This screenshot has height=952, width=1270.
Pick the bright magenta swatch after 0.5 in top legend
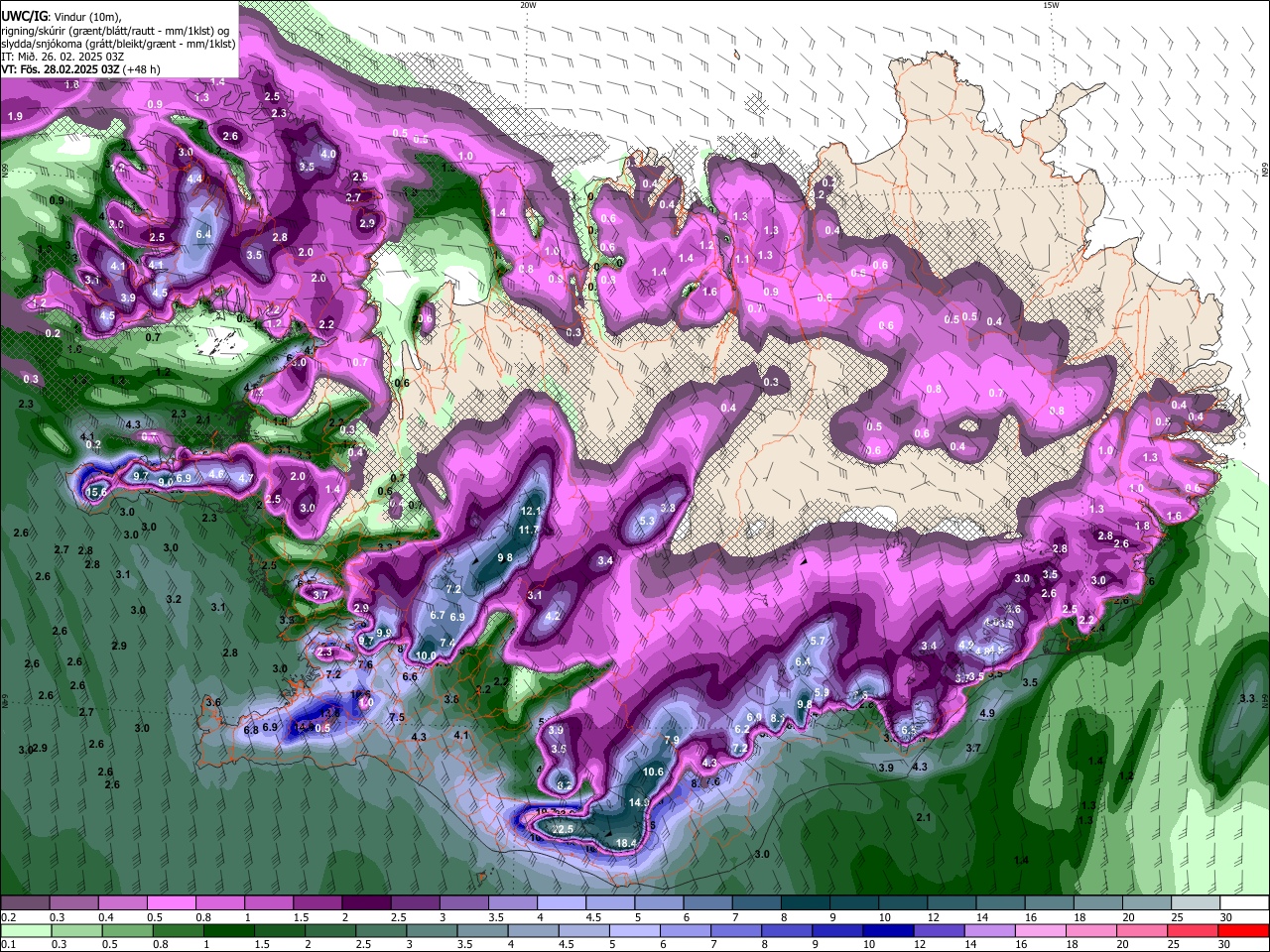click(x=173, y=903)
